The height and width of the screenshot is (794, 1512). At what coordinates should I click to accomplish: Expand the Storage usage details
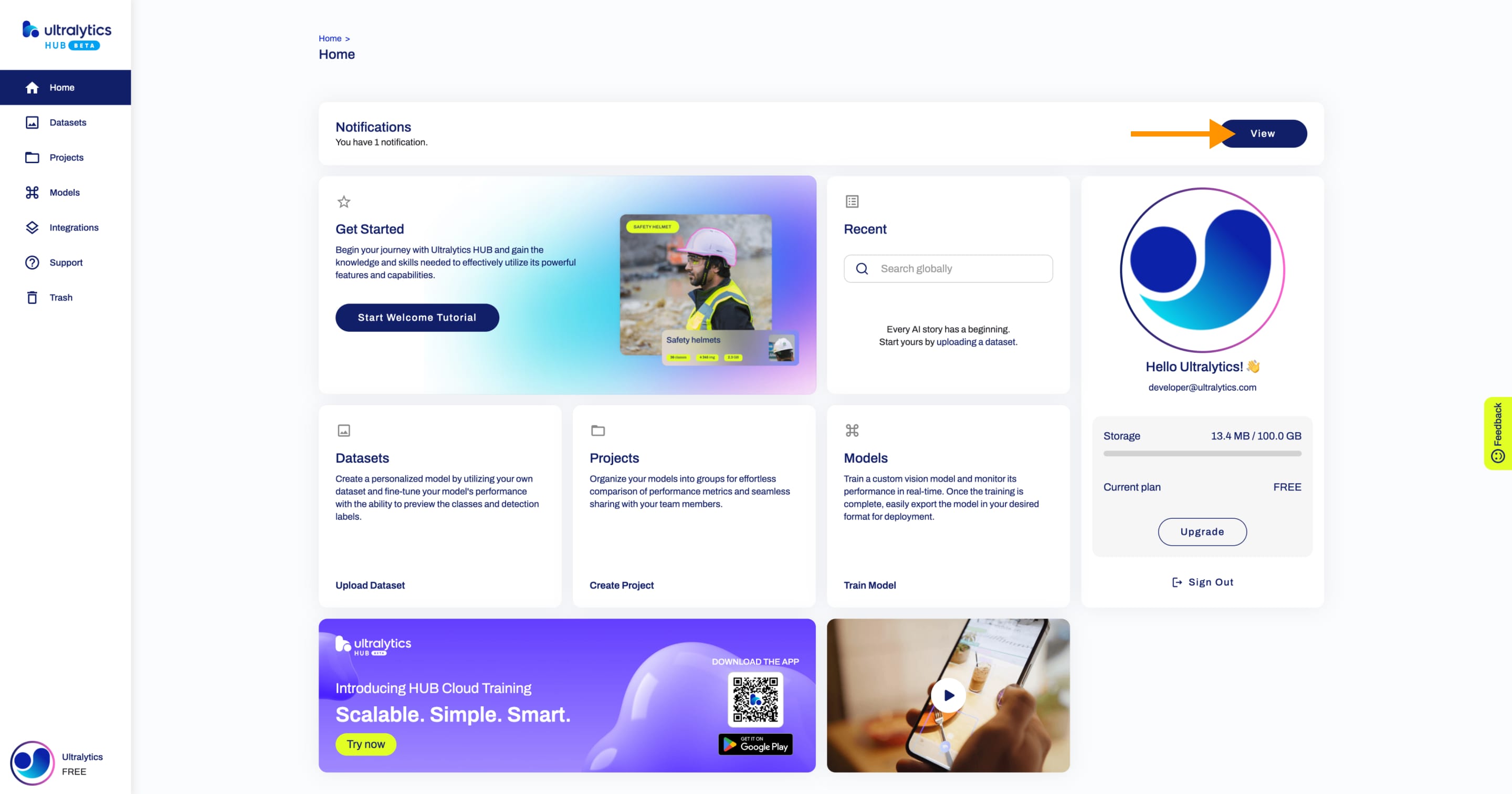click(x=1121, y=435)
